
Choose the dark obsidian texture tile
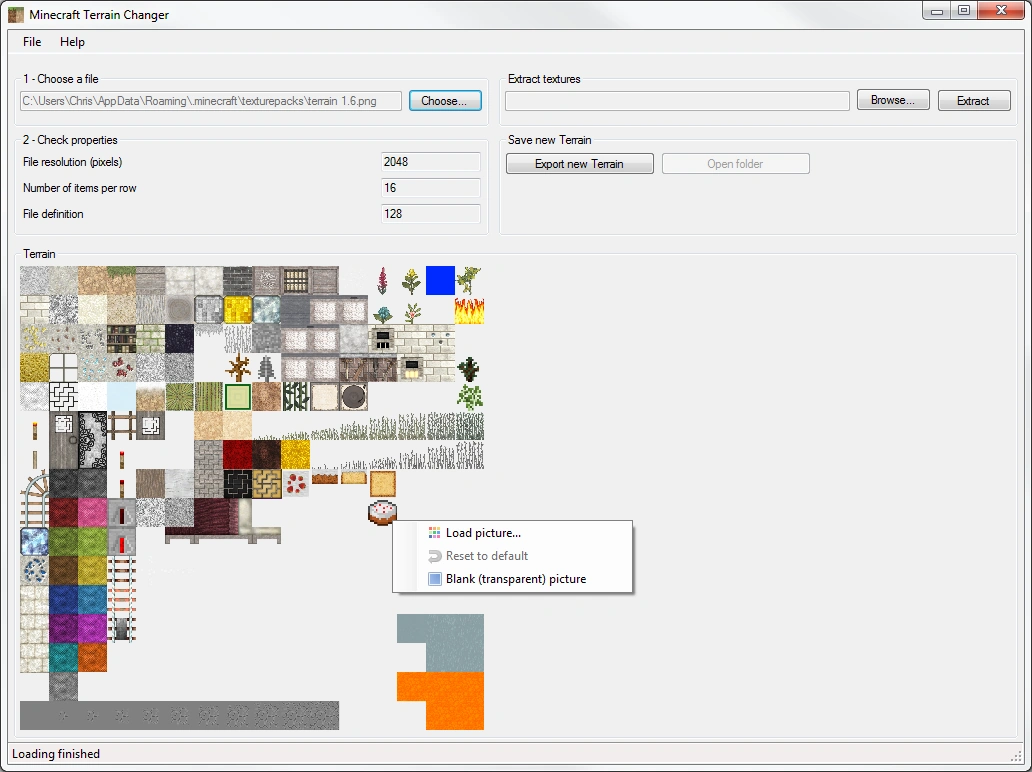tap(179, 338)
